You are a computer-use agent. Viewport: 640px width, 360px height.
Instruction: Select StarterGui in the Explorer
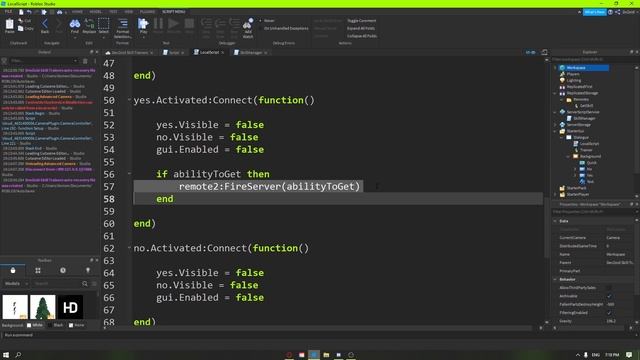575,131
